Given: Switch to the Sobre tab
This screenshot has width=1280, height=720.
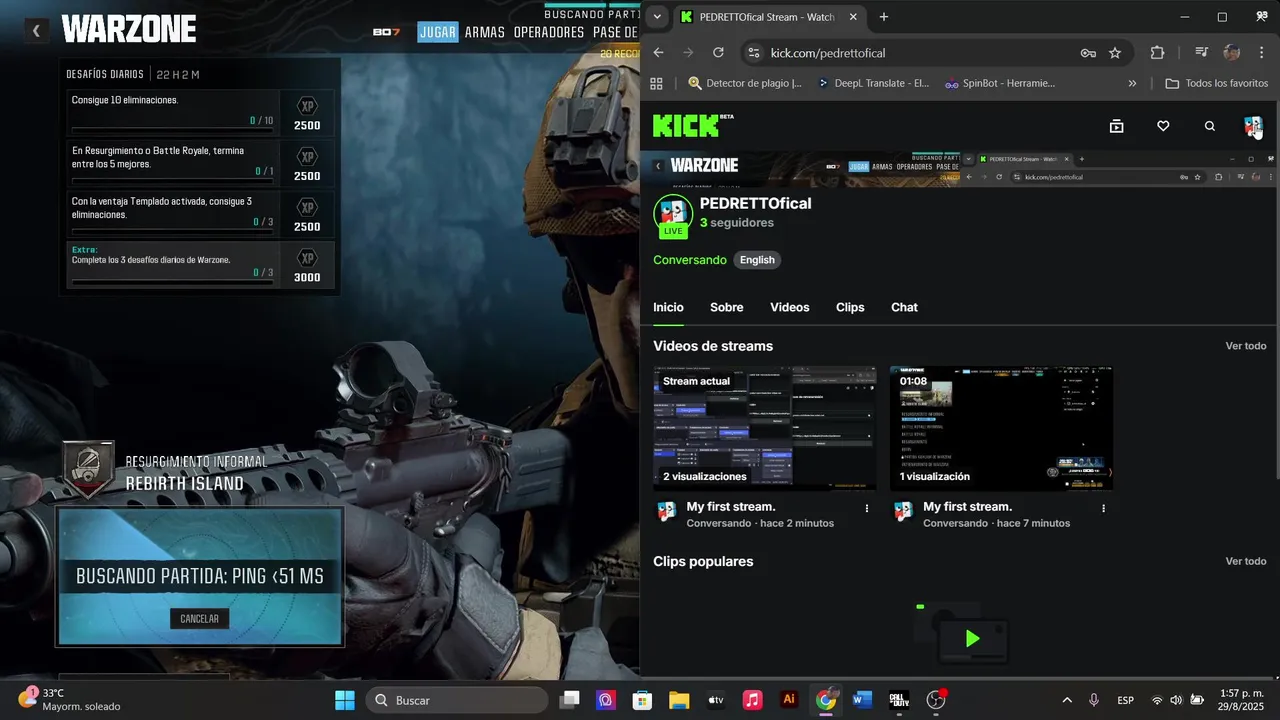Looking at the screenshot, I should (x=727, y=307).
